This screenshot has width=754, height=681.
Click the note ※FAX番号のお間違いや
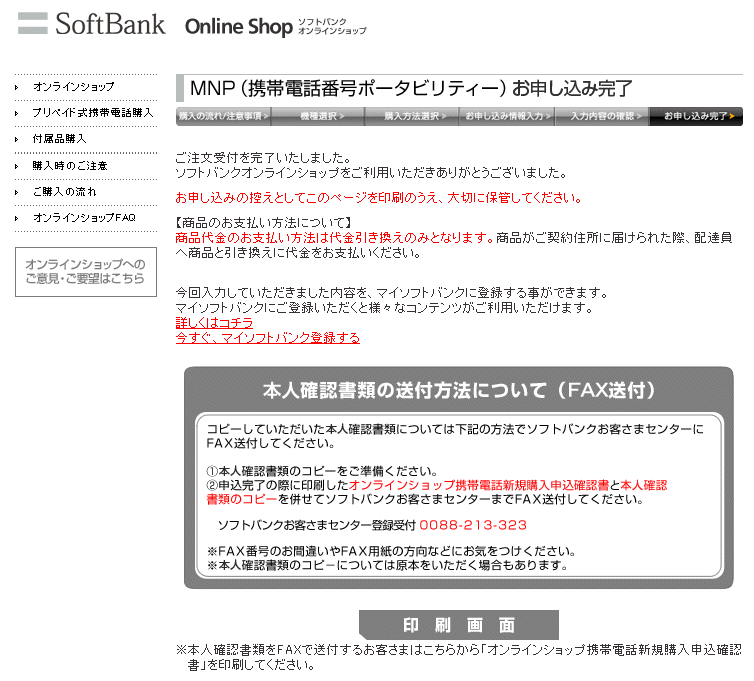(x=391, y=551)
